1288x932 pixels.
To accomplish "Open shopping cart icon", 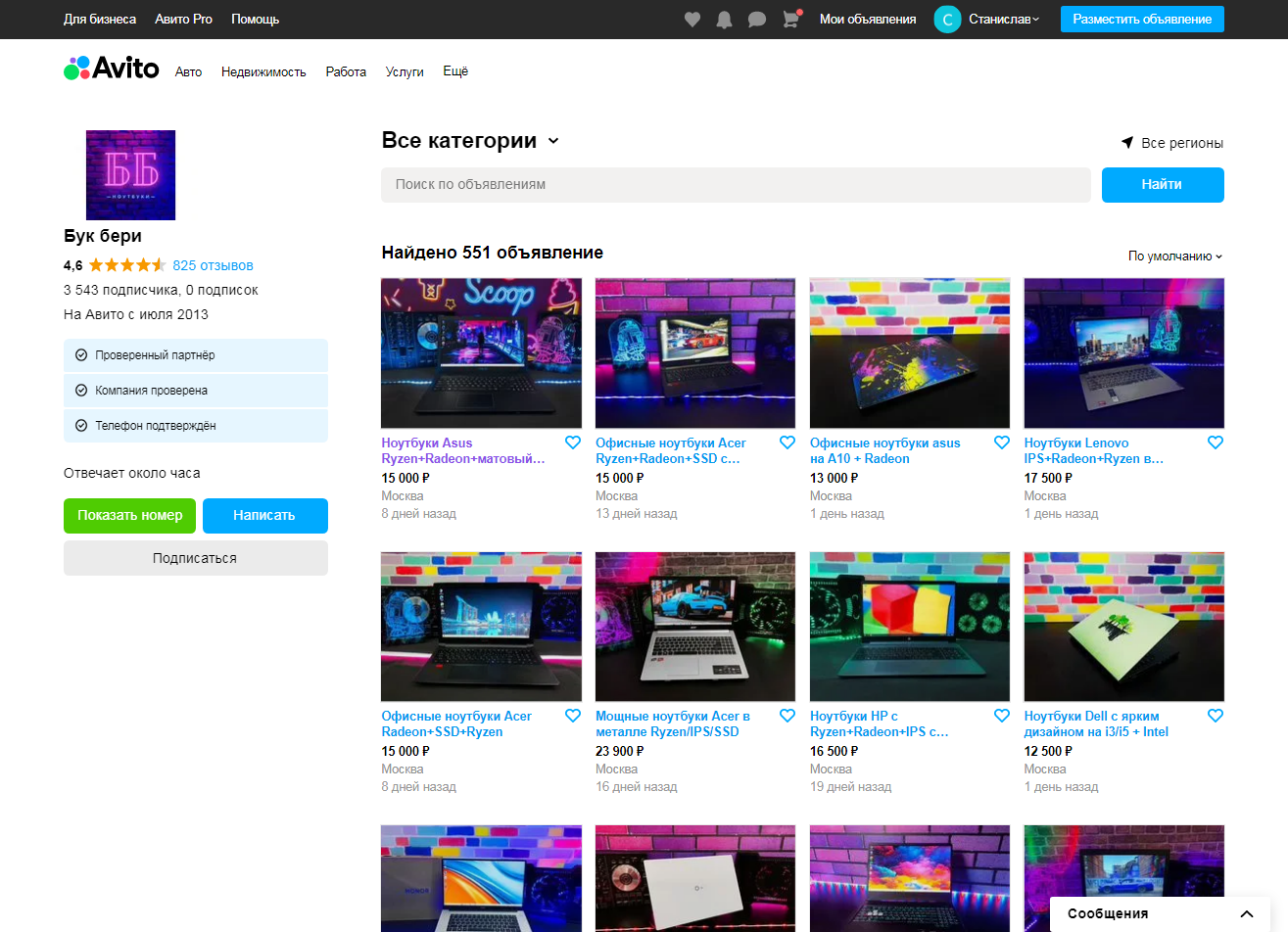I will 790,20.
